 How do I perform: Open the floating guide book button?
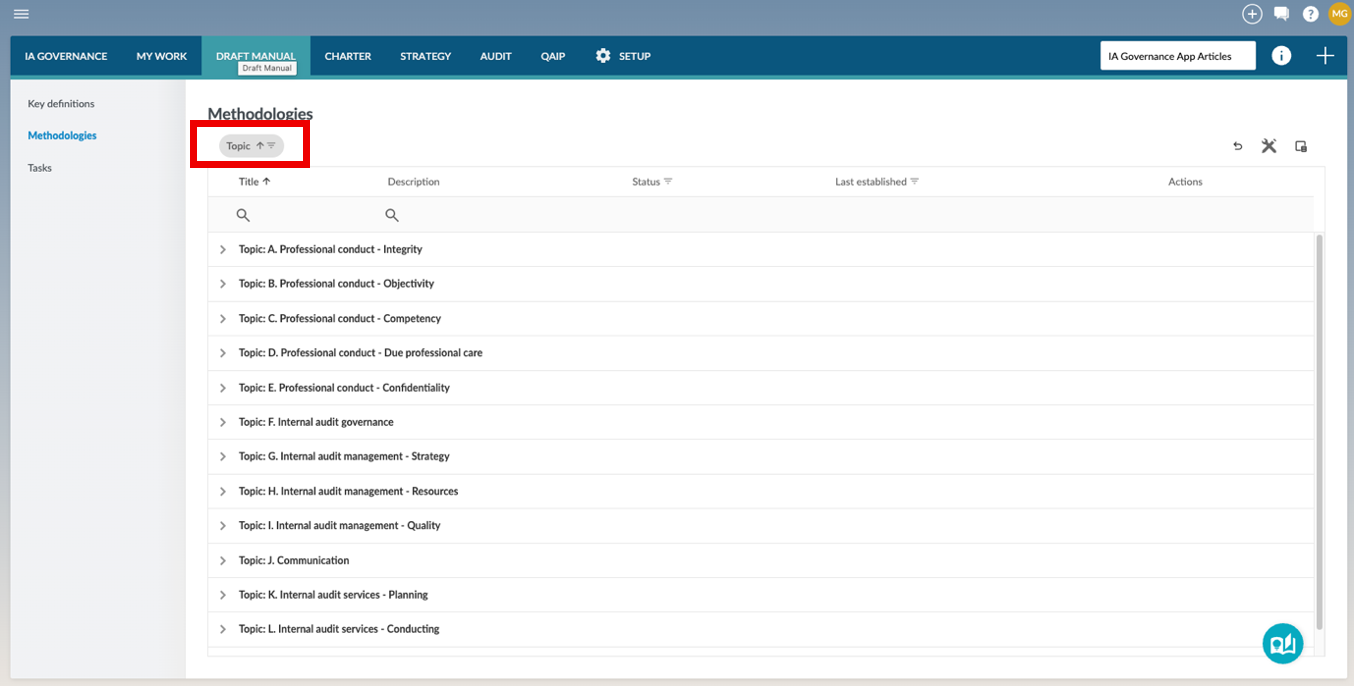1283,643
